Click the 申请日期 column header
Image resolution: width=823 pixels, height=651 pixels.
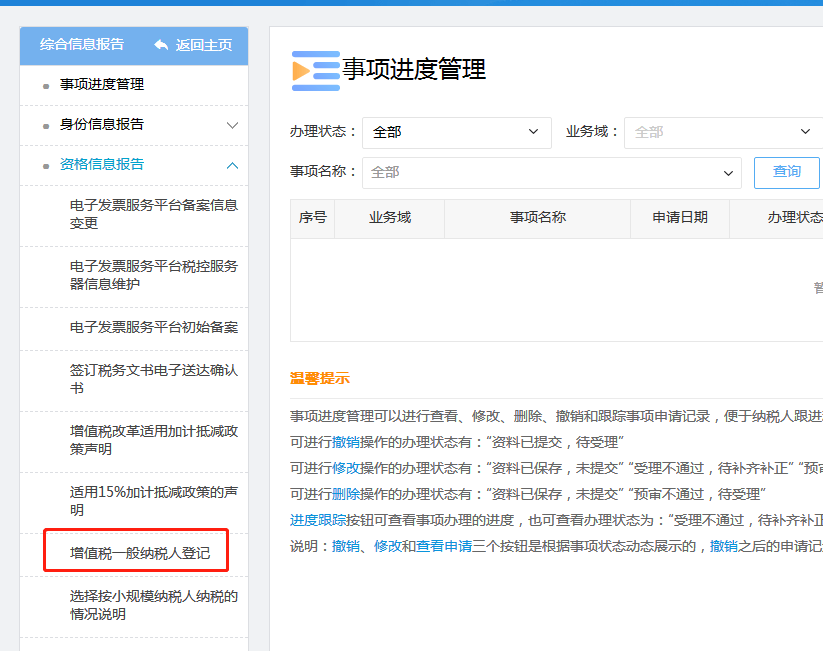(x=680, y=218)
